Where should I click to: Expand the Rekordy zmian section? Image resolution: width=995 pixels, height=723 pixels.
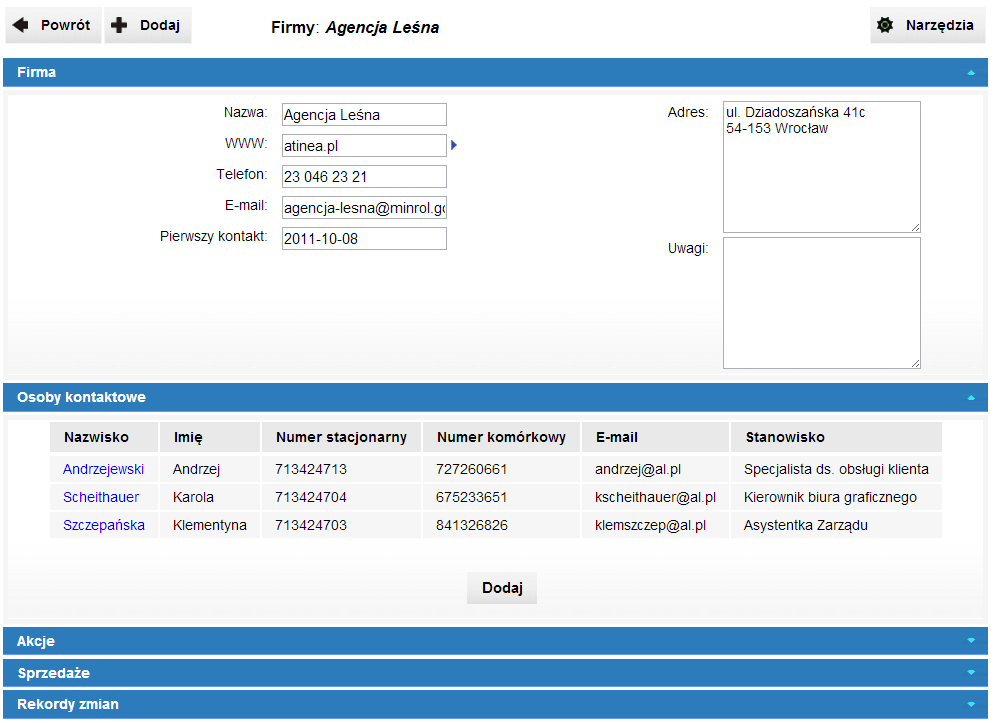pos(970,704)
